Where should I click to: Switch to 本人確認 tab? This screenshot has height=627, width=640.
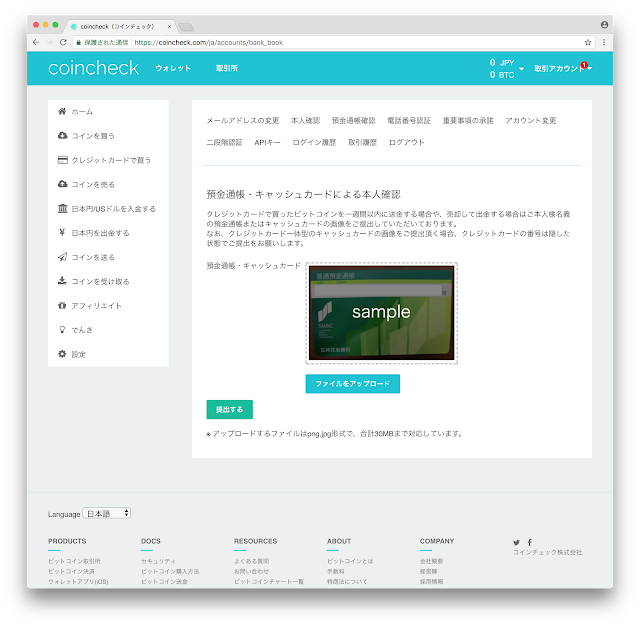305,120
